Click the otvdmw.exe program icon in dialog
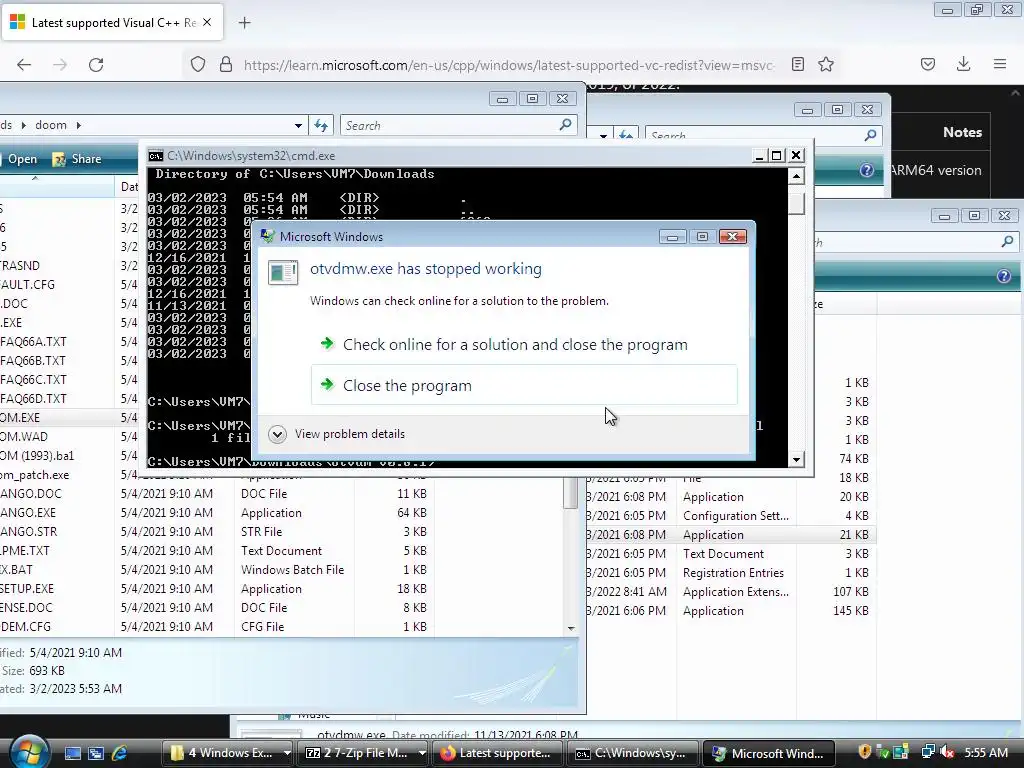This screenshot has height=768, width=1024. [283, 272]
